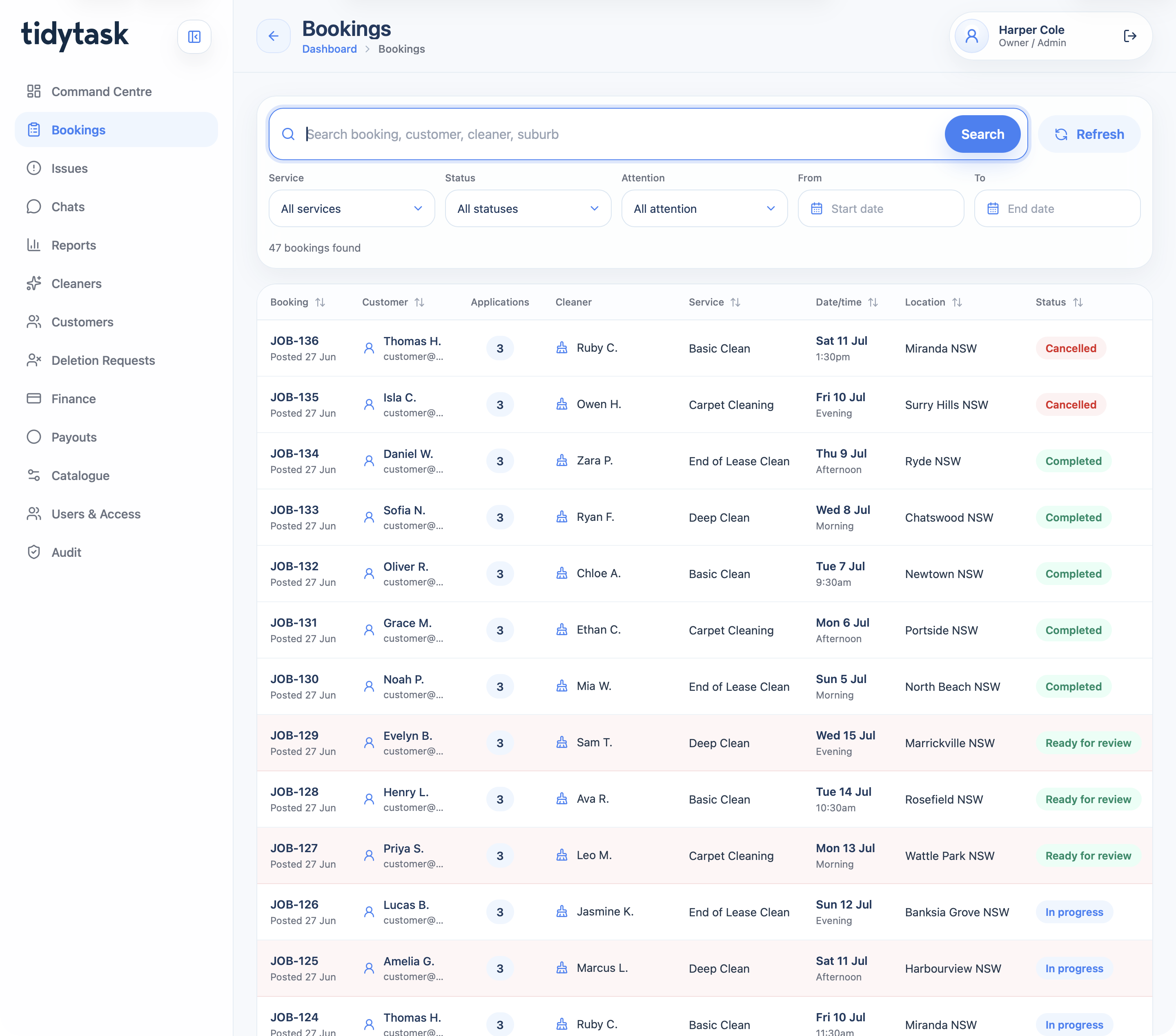Click the calendar icon in Start date field
This screenshot has width=1176, height=1036.
pos(816,208)
